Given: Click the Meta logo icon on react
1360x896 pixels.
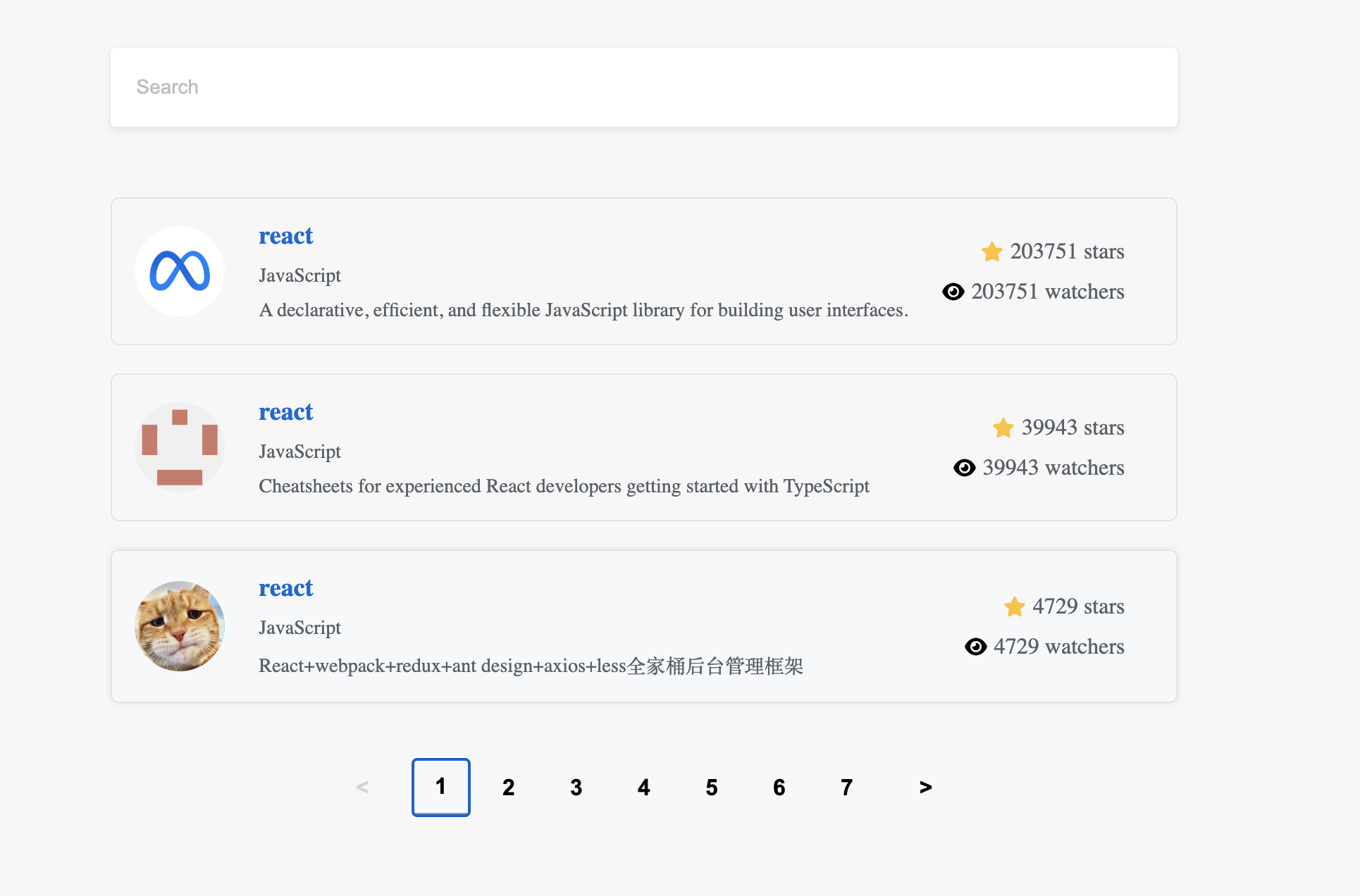Looking at the screenshot, I should (x=180, y=270).
